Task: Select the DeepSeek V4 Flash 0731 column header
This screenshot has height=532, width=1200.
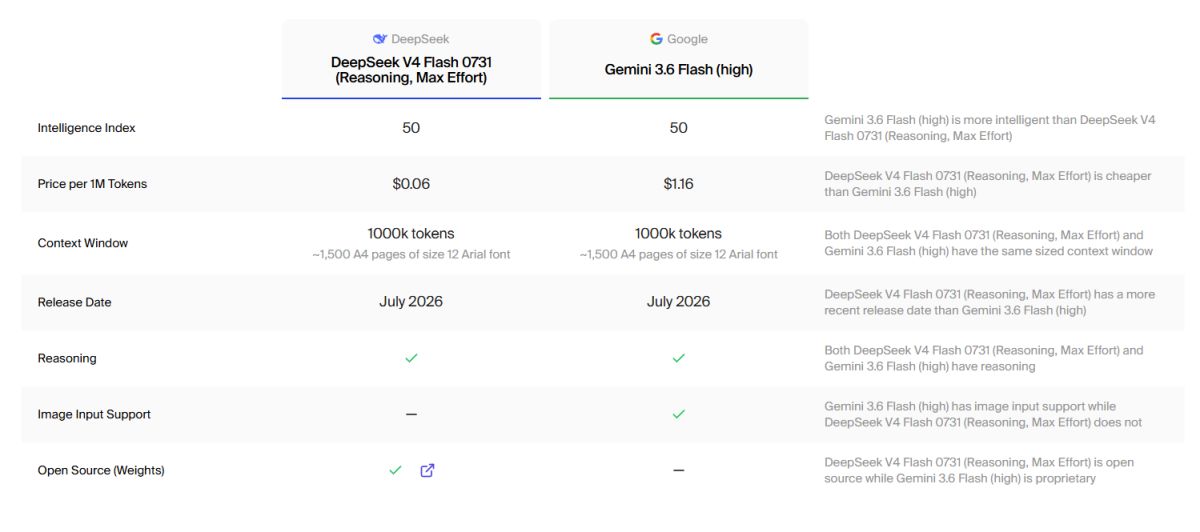Action: coord(411,59)
